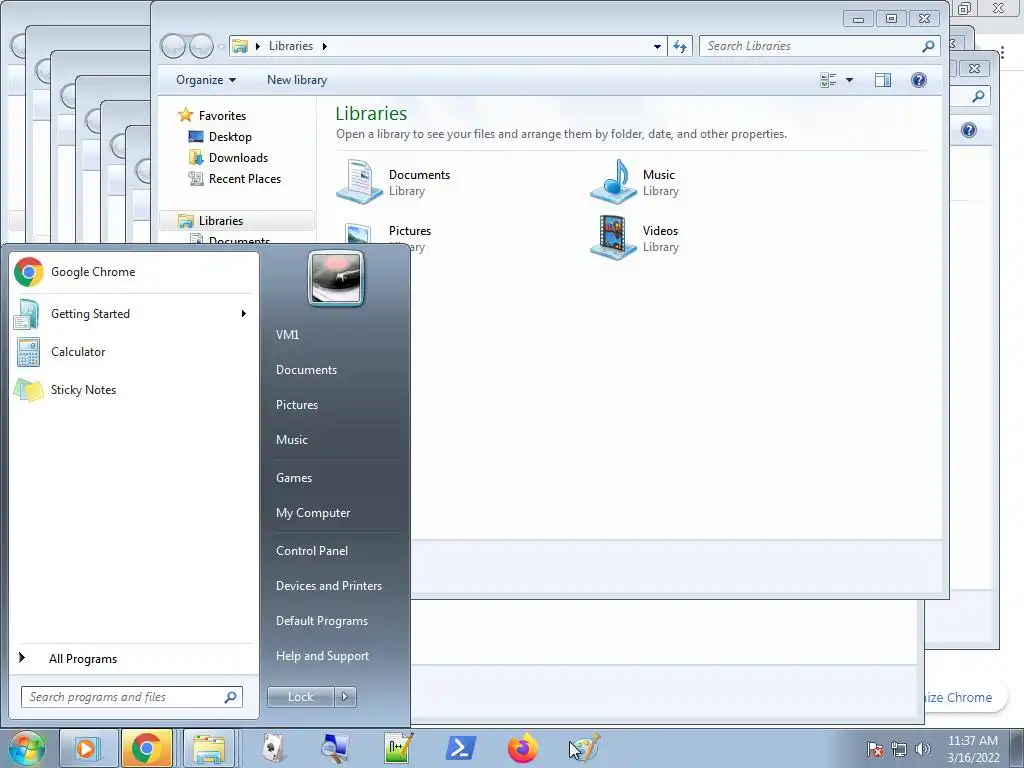Viewport: 1024px width, 768px height.
Task: Click refresh button beside address bar
Action: pyautogui.click(x=680, y=46)
